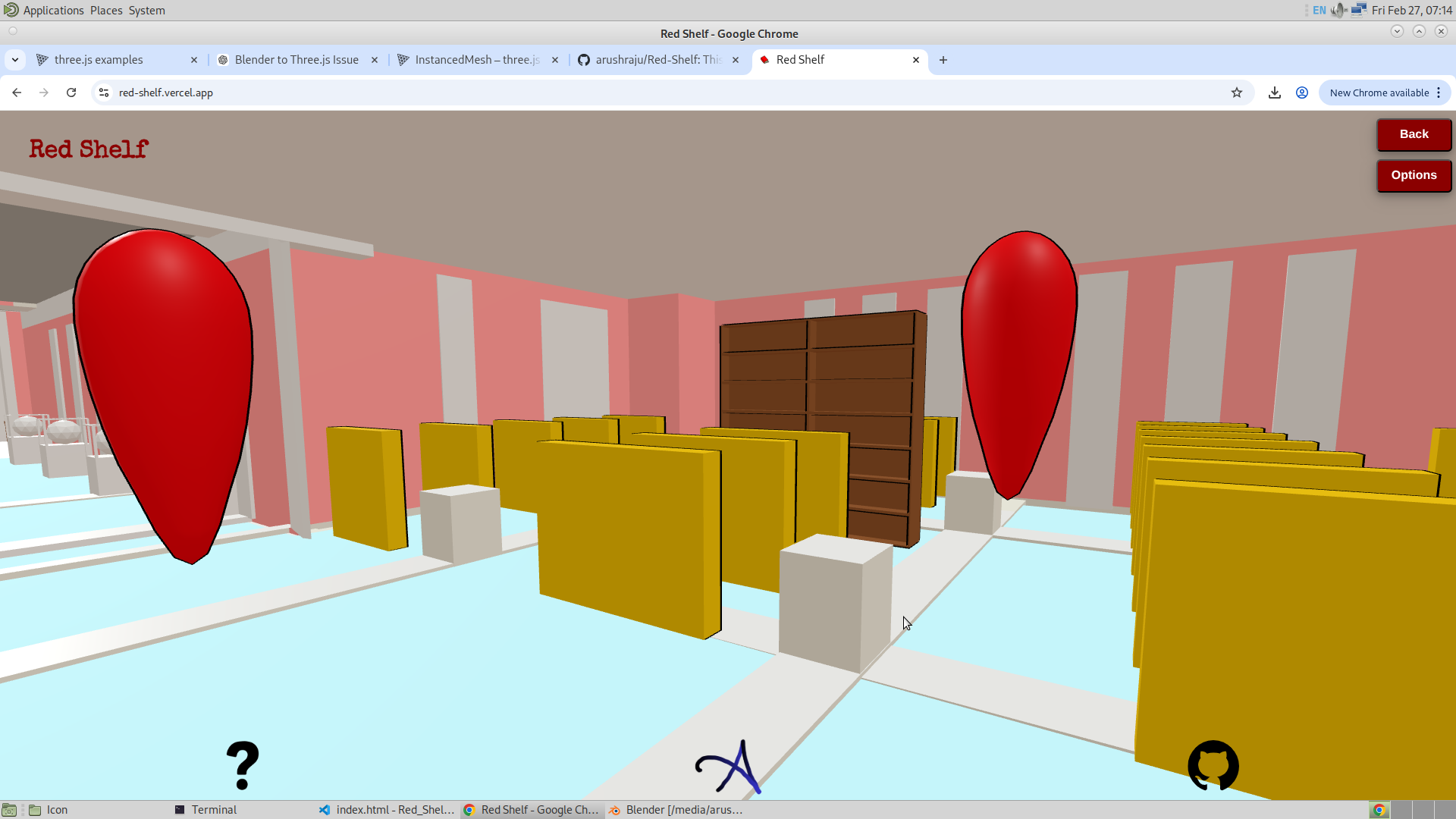Click the speaker icon in the tray
This screenshot has width=1456, height=819.
(x=1338, y=10)
